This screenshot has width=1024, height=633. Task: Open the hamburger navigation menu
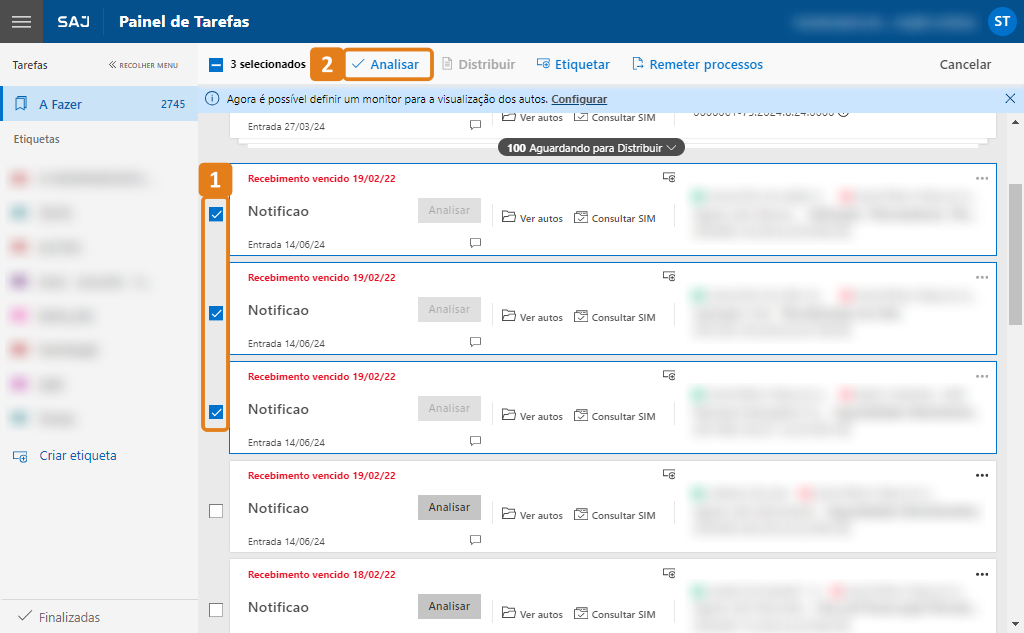[x=21, y=21]
